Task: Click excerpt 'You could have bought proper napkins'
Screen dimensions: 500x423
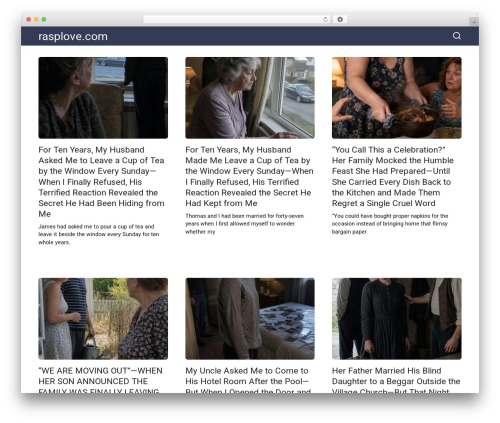Action: click(x=390, y=224)
